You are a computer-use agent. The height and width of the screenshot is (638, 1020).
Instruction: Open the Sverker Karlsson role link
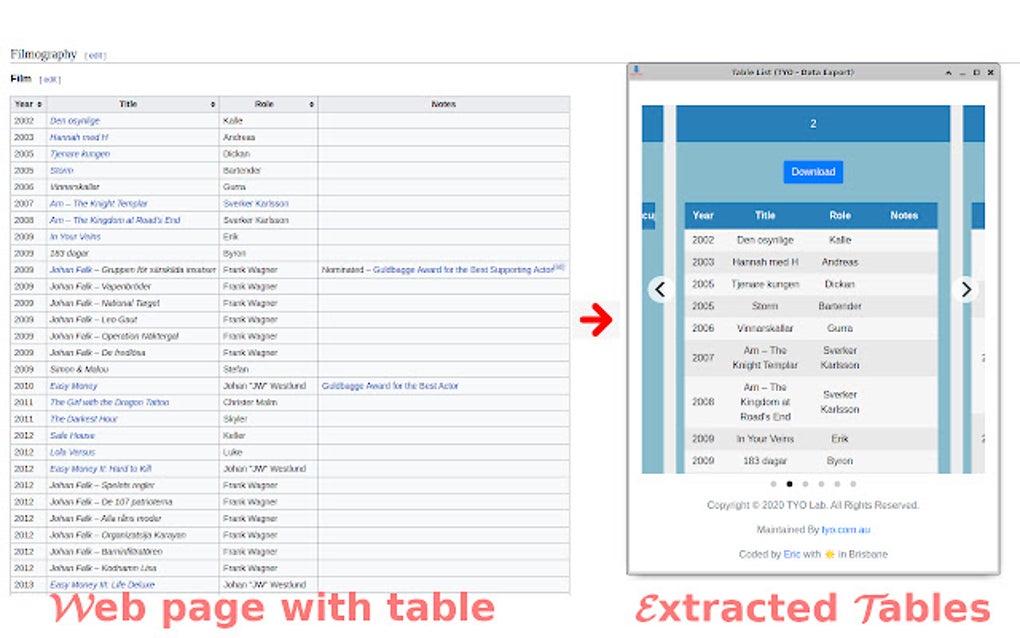(x=255, y=203)
